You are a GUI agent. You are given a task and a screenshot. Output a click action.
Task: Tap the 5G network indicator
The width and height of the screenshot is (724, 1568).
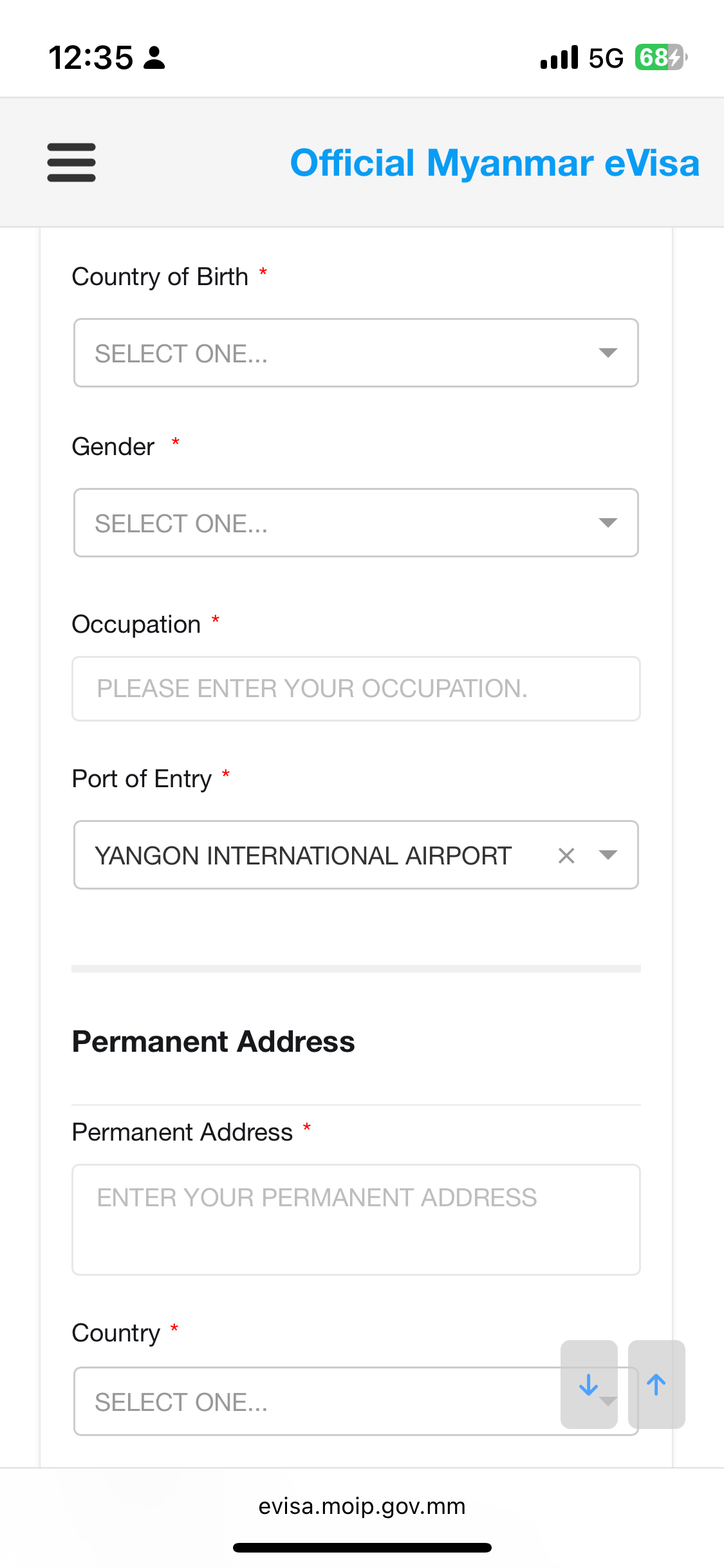[x=606, y=58]
